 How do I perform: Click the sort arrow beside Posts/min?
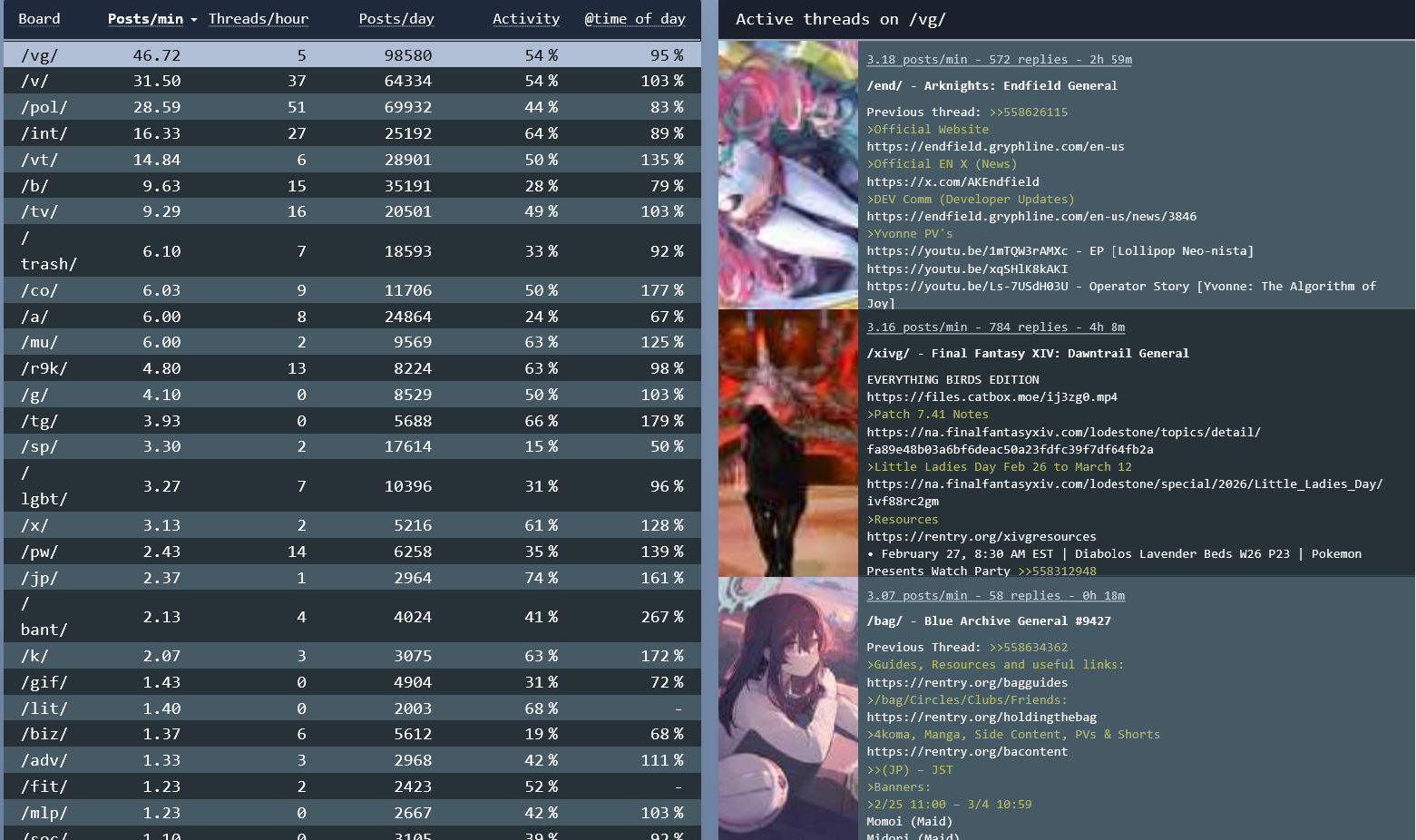click(x=193, y=20)
